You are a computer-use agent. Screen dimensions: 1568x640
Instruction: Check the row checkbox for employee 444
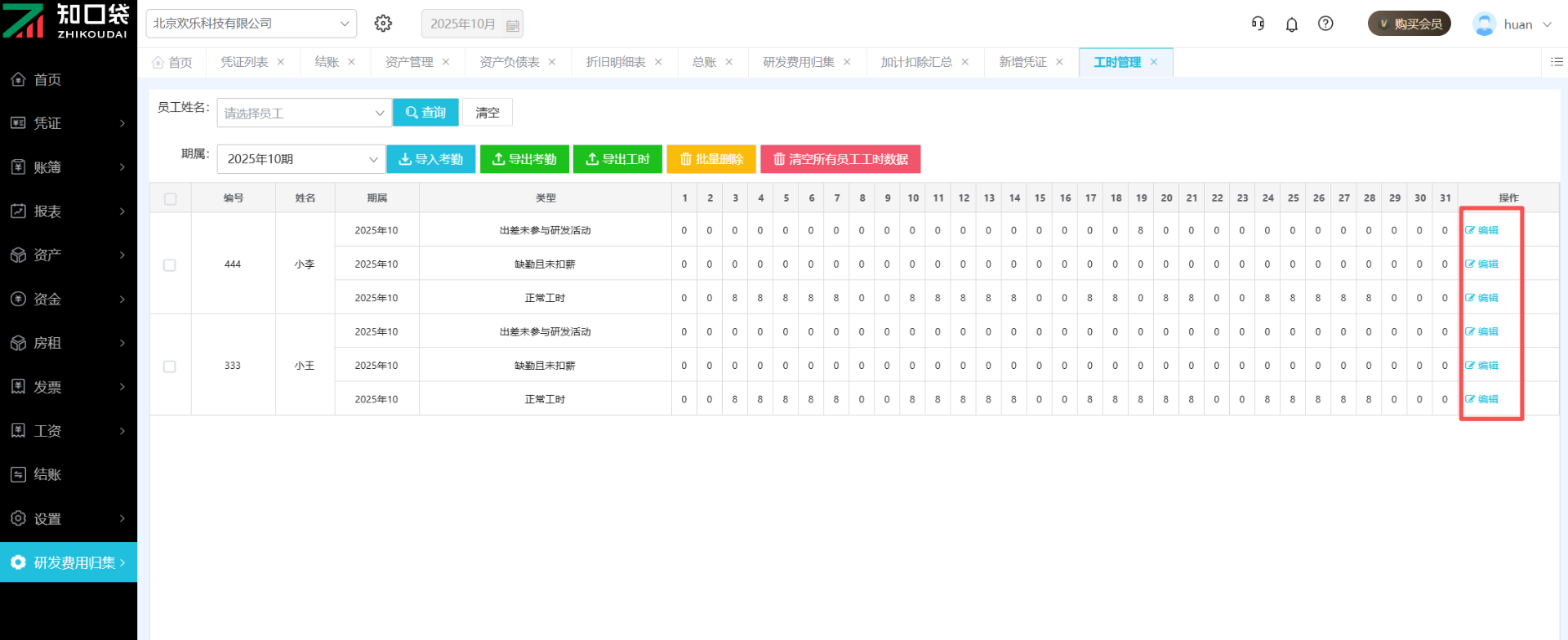[170, 264]
